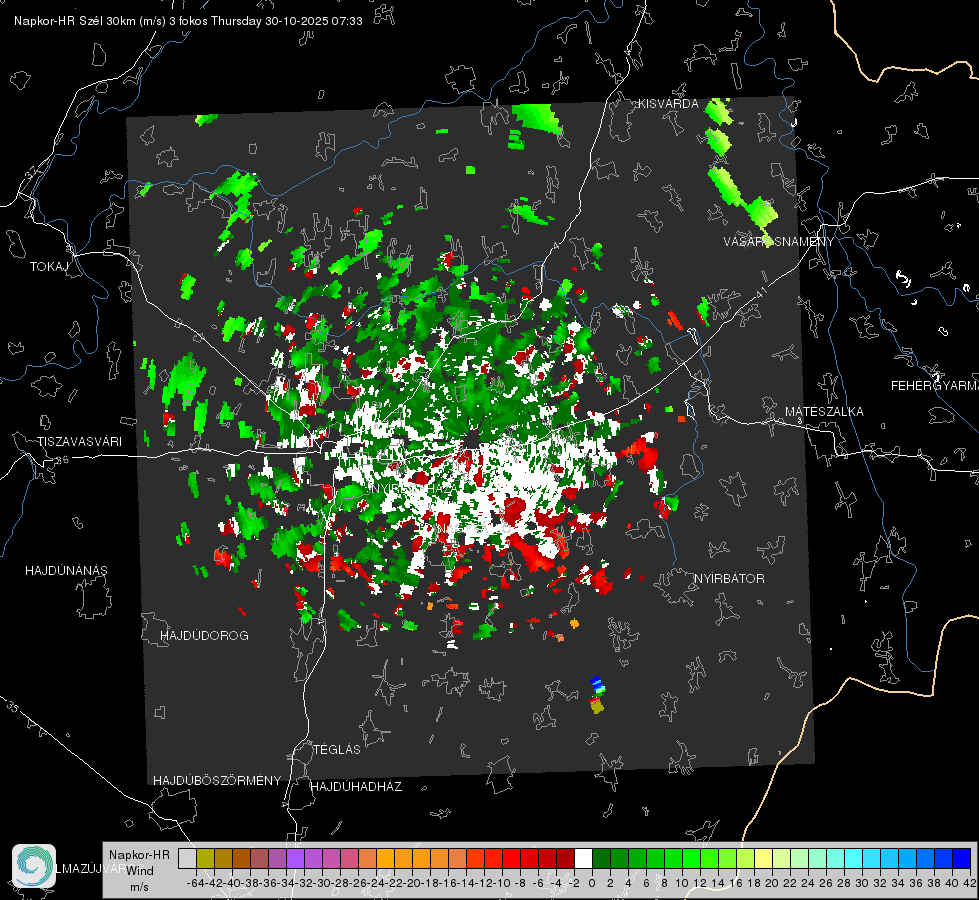Click road number 41 label
The width and height of the screenshot is (979, 900).
[x=762, y=292]
